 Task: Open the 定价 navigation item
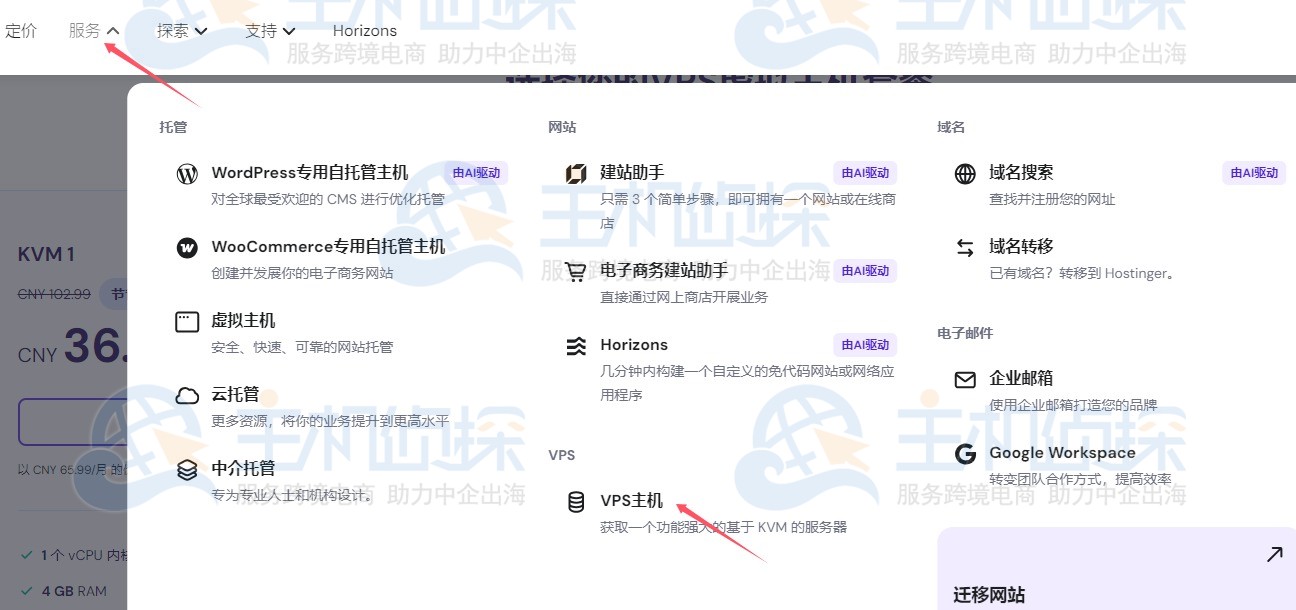[21, 31]
